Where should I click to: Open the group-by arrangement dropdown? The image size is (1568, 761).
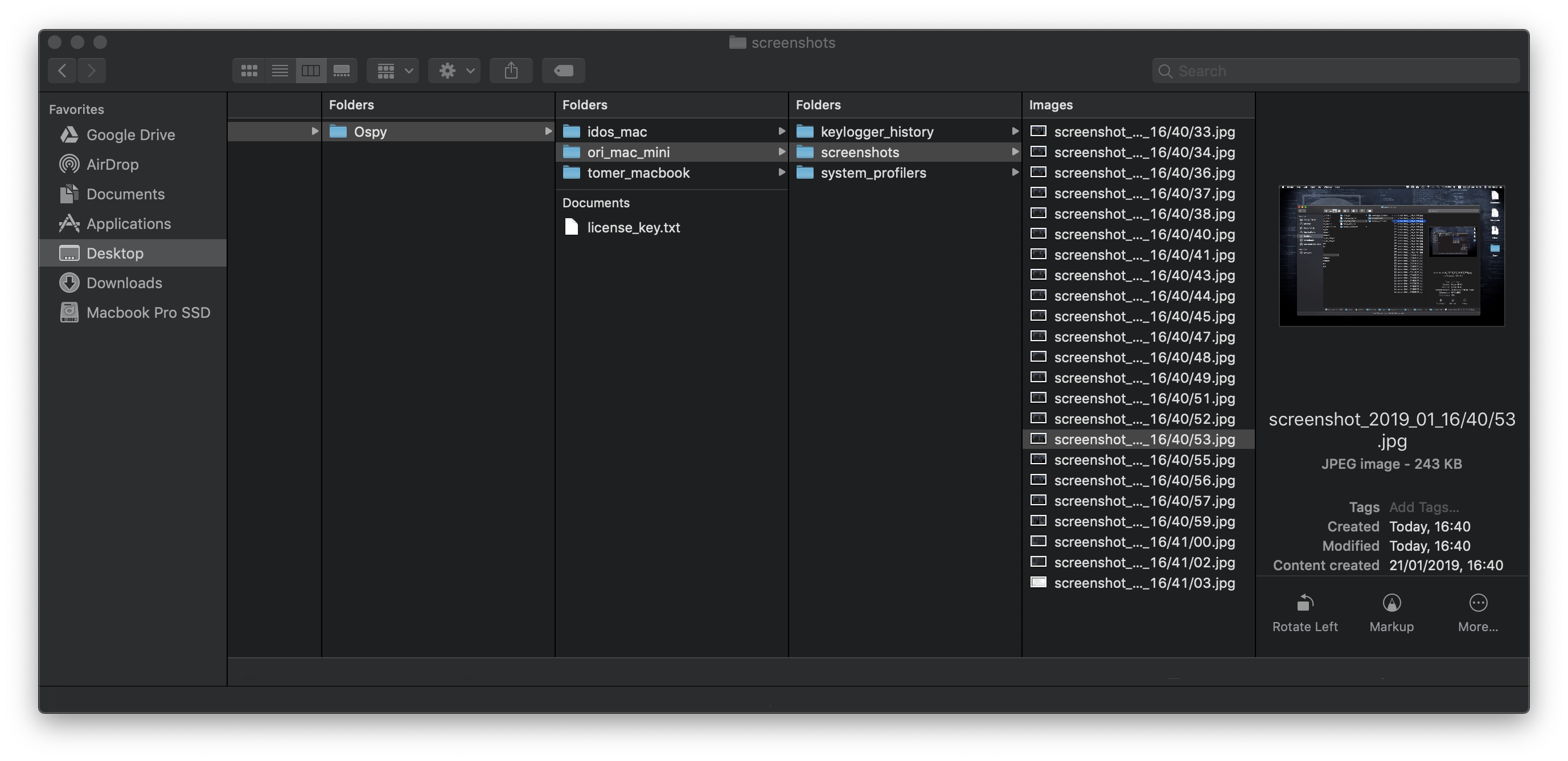pyautogui.click(x=393, y=71)
